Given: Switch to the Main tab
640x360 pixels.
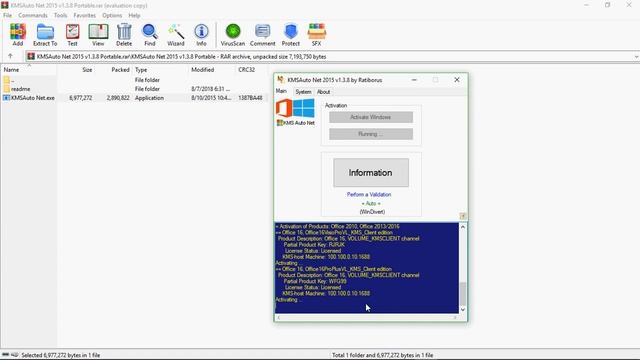Looking at the screenshot, I should (281, 91).
